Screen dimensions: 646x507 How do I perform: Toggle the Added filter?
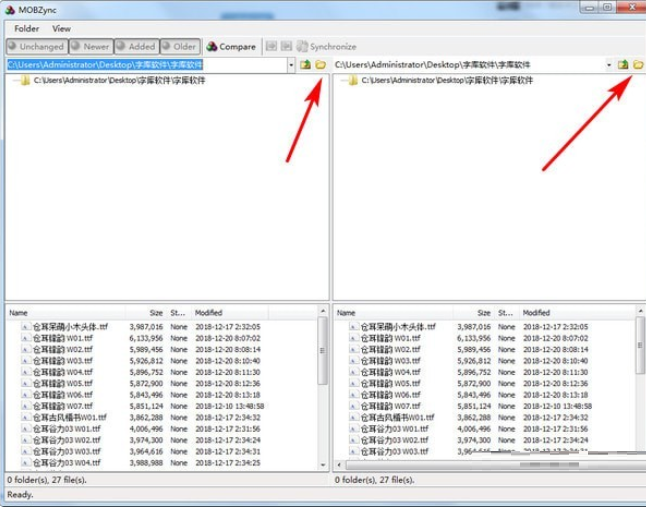(135, 46)
